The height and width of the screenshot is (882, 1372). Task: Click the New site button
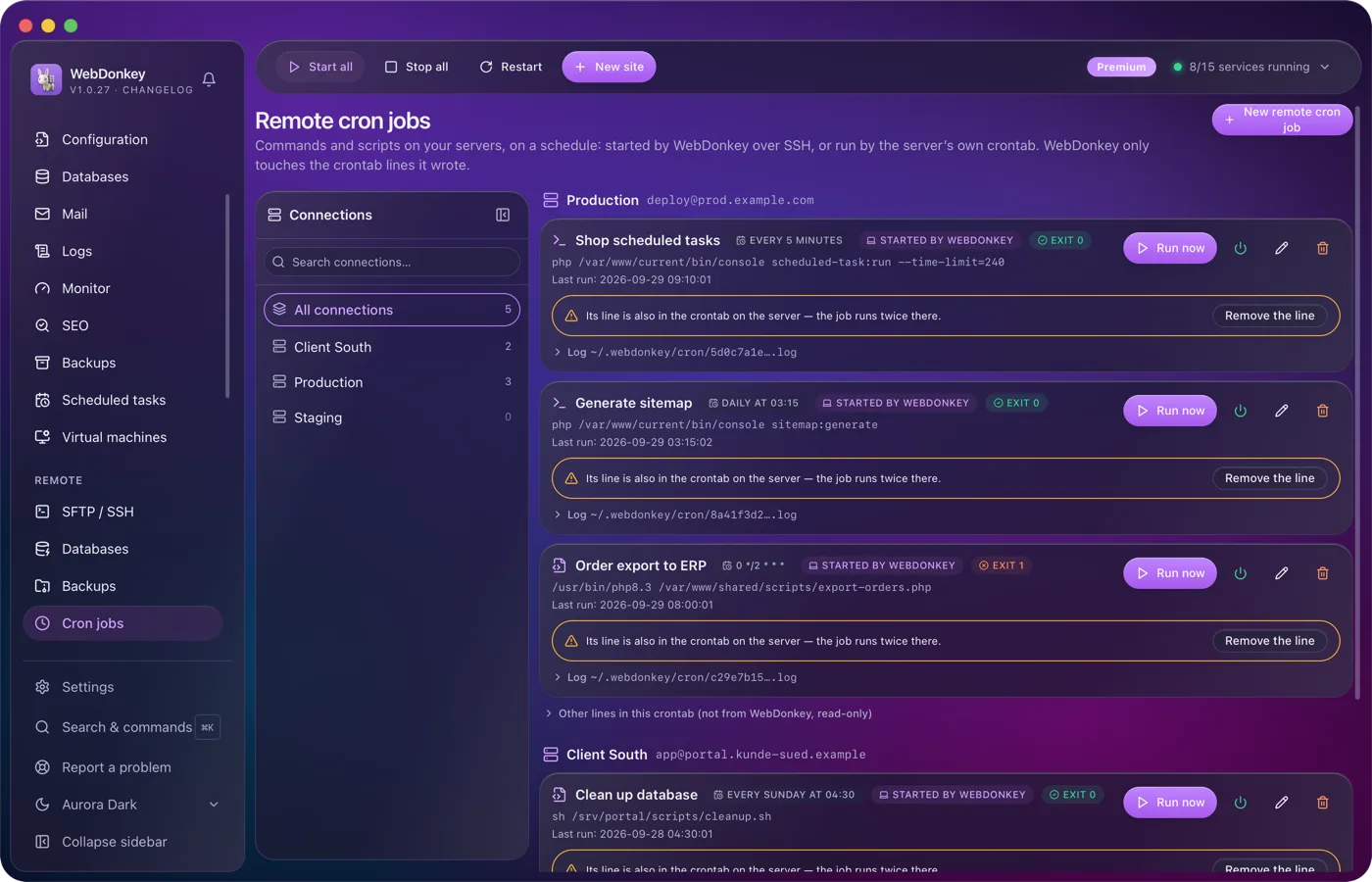point(610,67)
